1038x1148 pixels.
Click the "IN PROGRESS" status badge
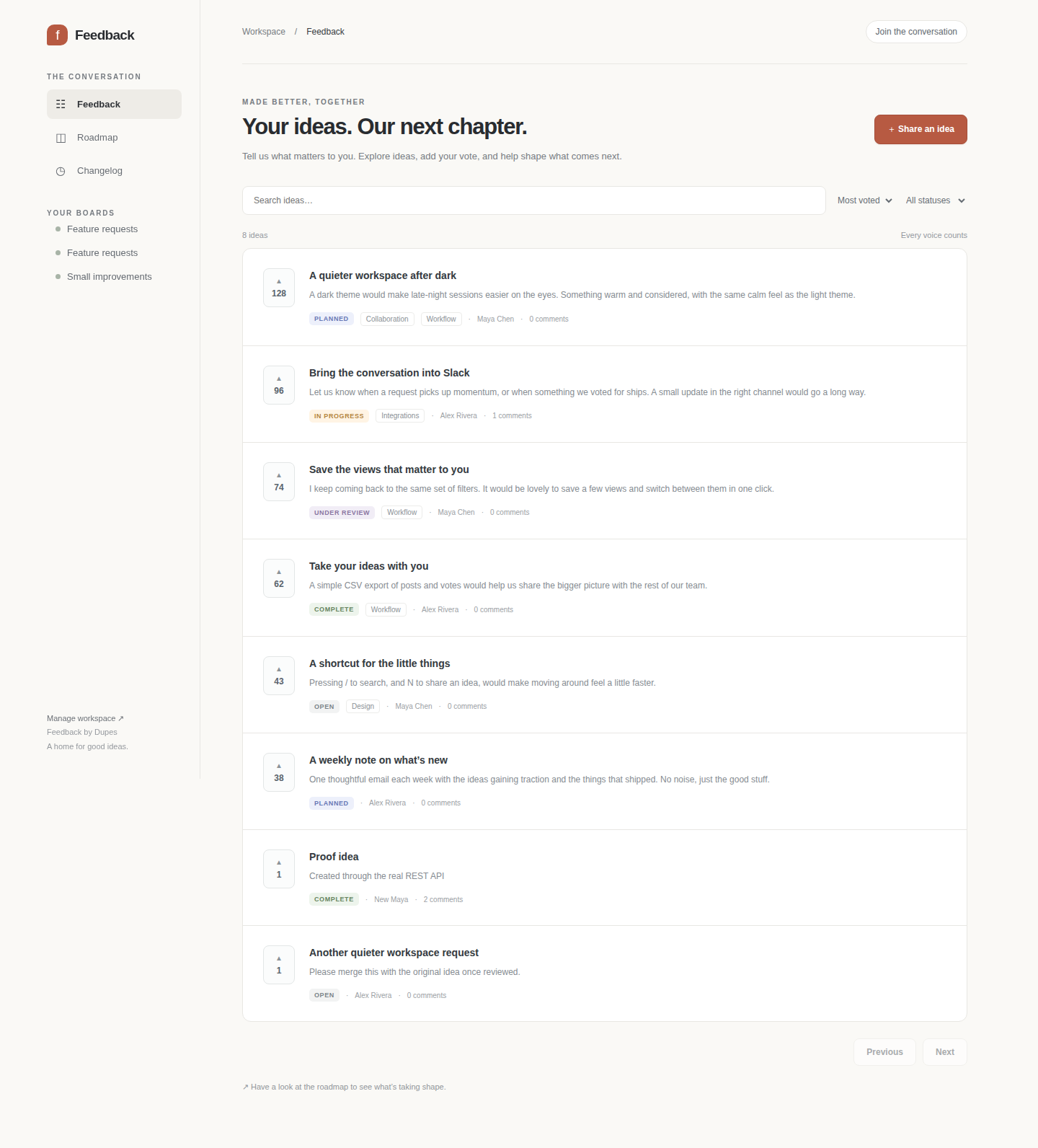tap(339, 416)
